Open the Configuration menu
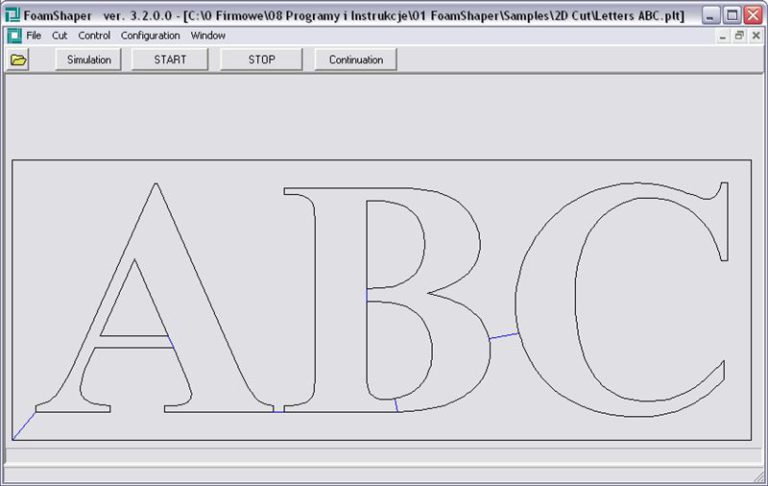 tap(150, 36)
